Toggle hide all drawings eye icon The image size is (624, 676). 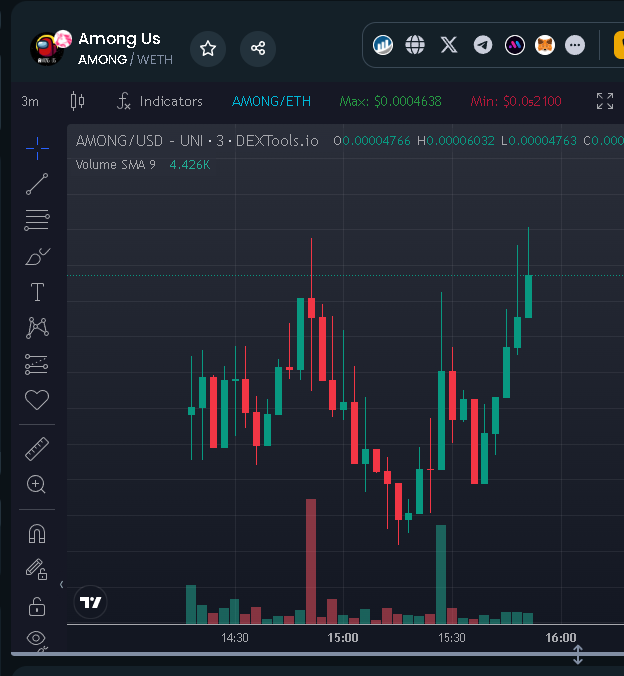36,638
